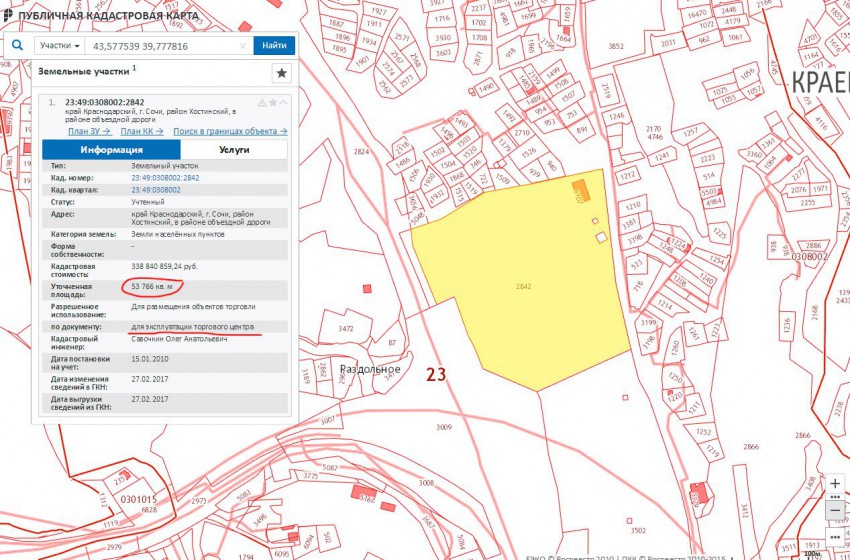Switch to the Услуги tab
Screen dimensions: 850x560
tap(233, 150)
